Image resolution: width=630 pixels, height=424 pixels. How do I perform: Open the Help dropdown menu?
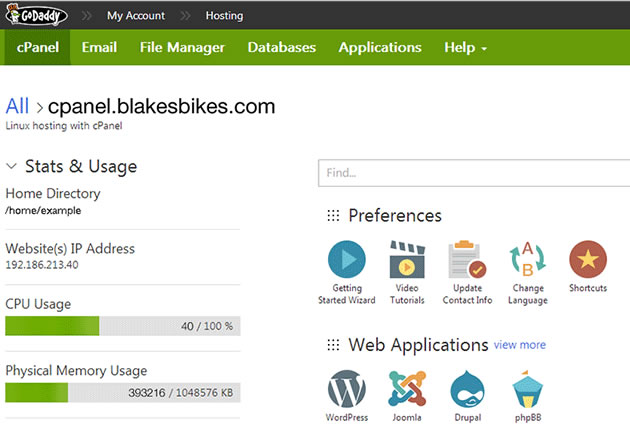coord(465,47)
